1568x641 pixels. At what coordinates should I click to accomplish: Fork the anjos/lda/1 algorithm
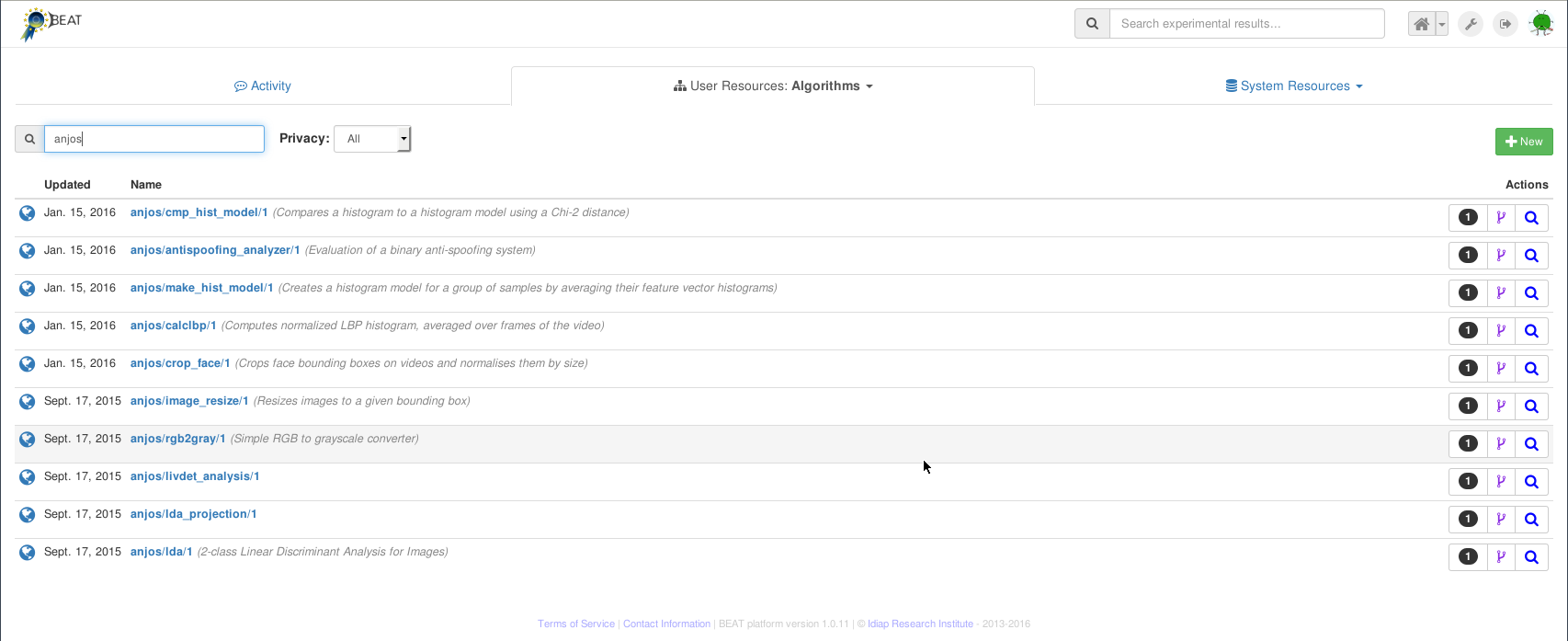(x=1501, y=557)
